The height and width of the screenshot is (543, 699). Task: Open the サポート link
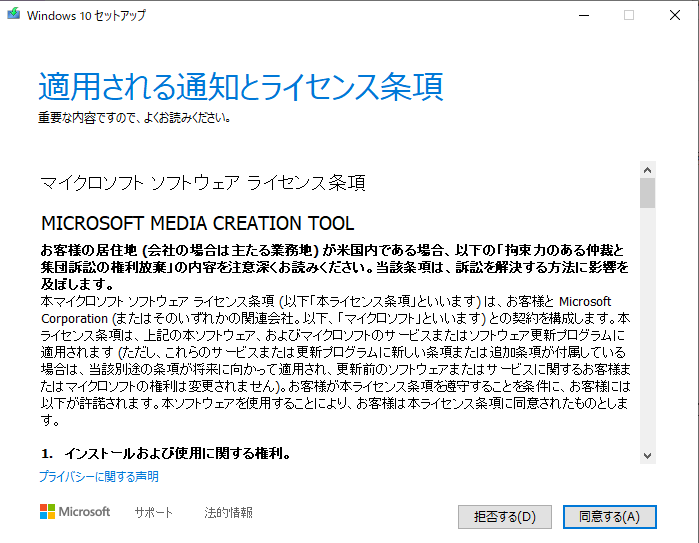(154, 513)
